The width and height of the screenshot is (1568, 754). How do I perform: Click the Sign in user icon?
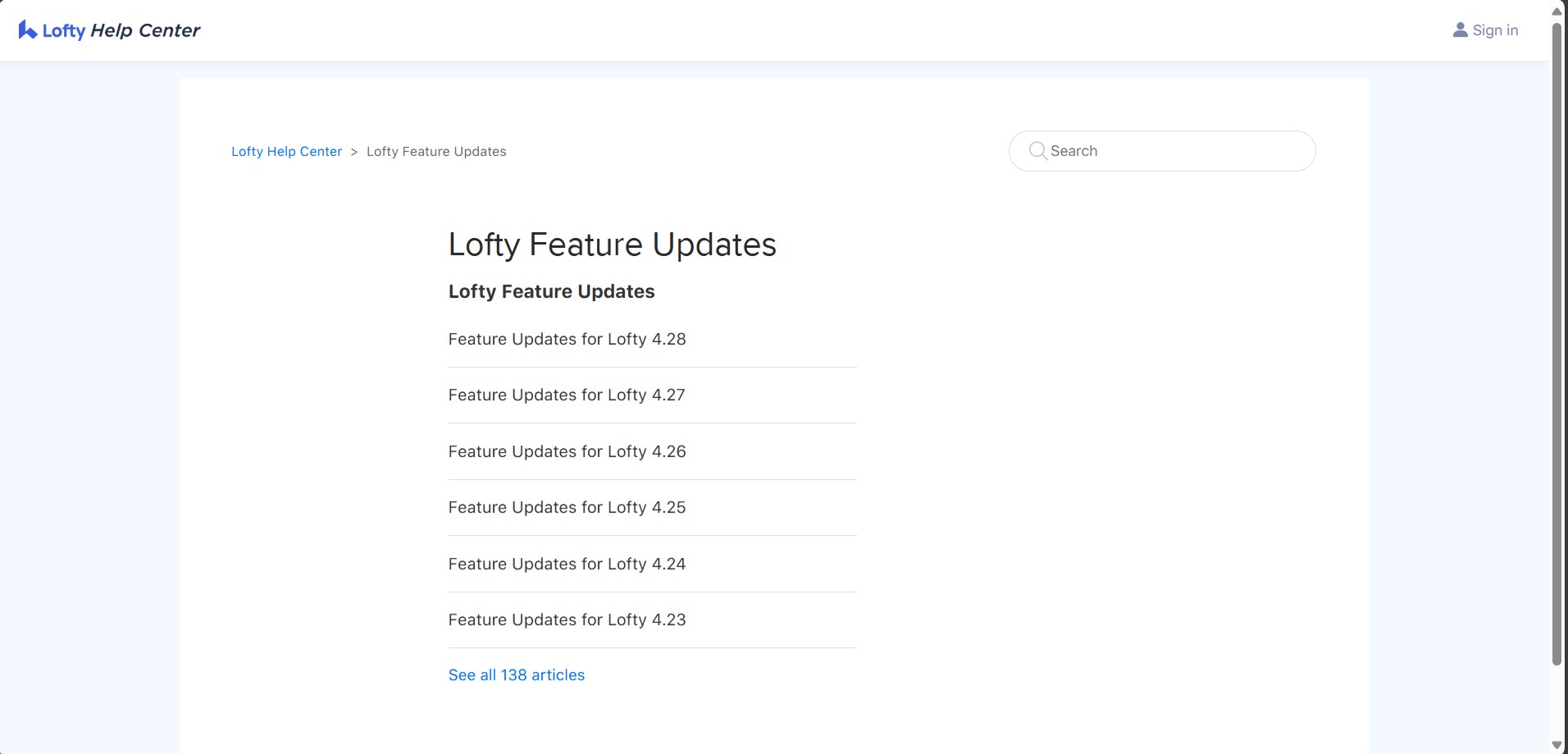[1460, 30]
